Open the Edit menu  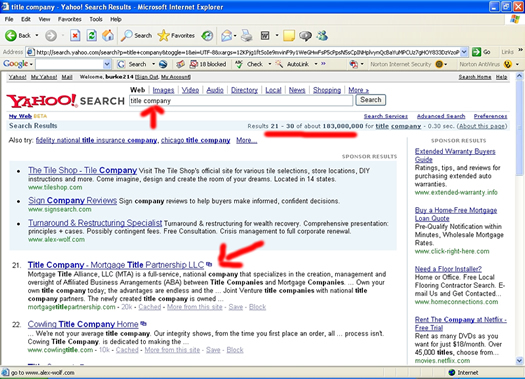(x=26, y=19)
